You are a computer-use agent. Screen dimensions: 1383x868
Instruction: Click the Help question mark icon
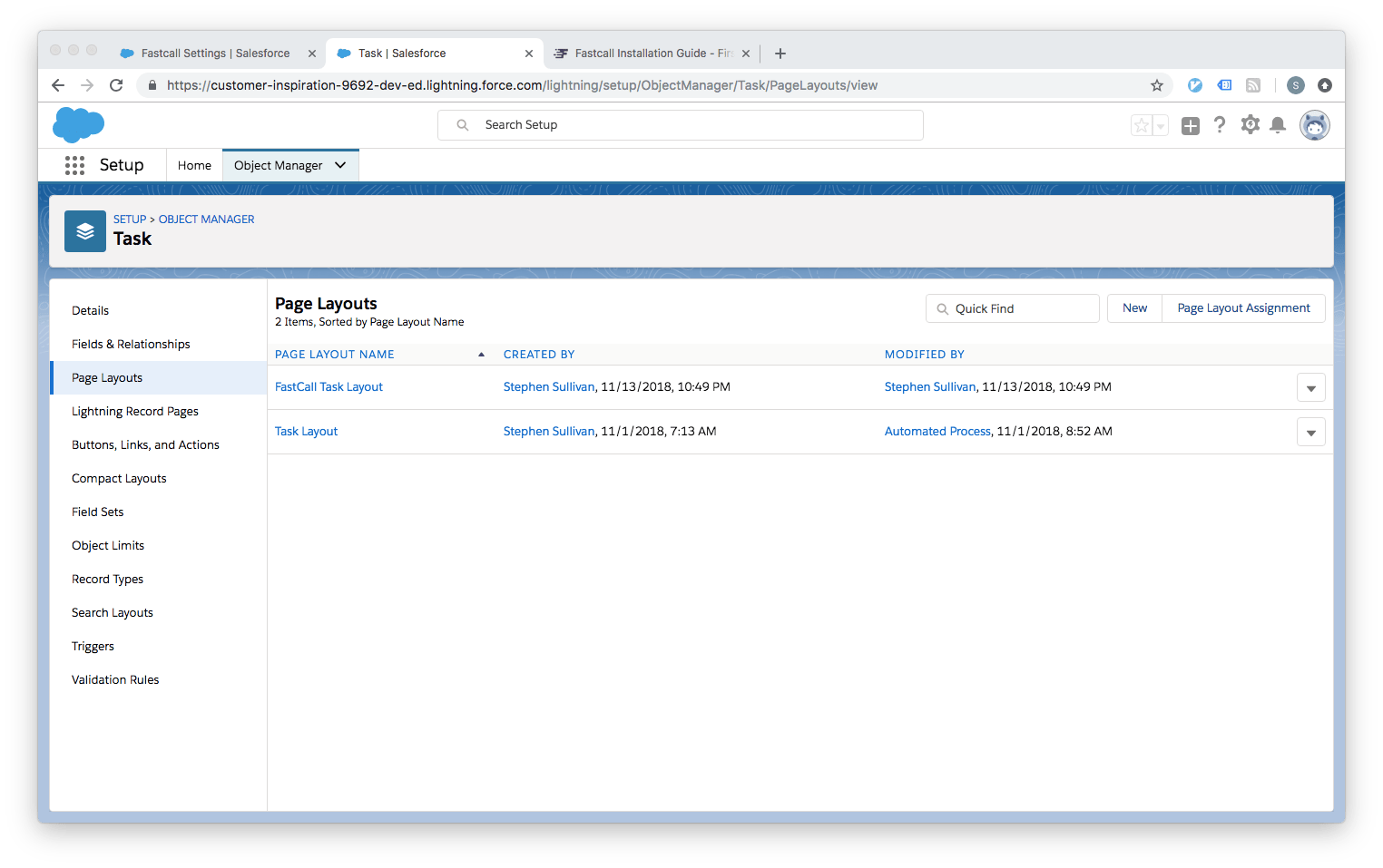[1220, 125]
